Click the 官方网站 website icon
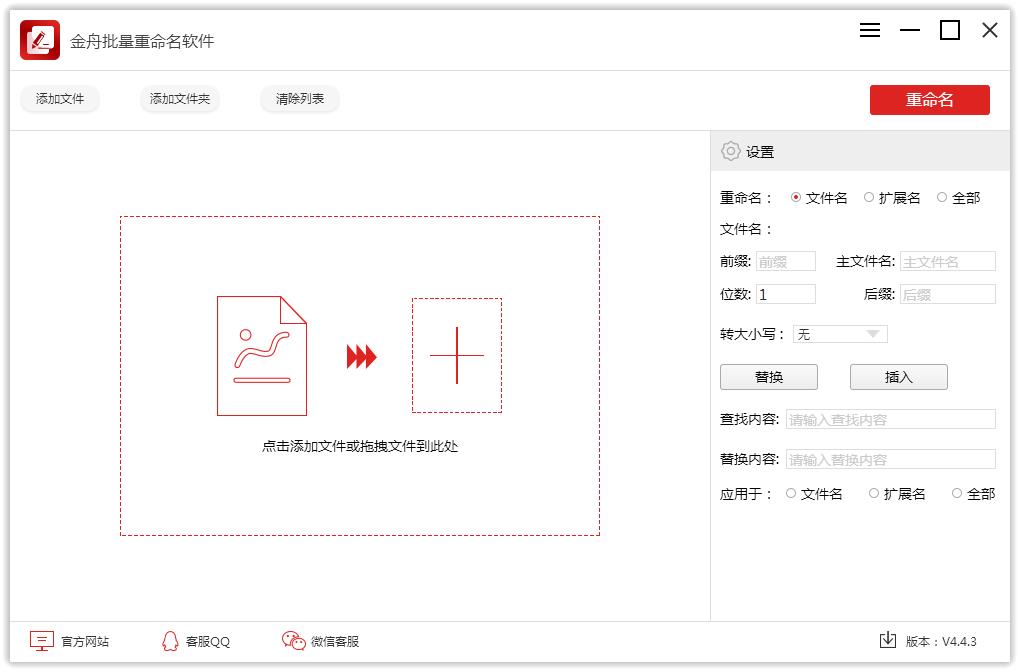 click(x=41, y=641)
